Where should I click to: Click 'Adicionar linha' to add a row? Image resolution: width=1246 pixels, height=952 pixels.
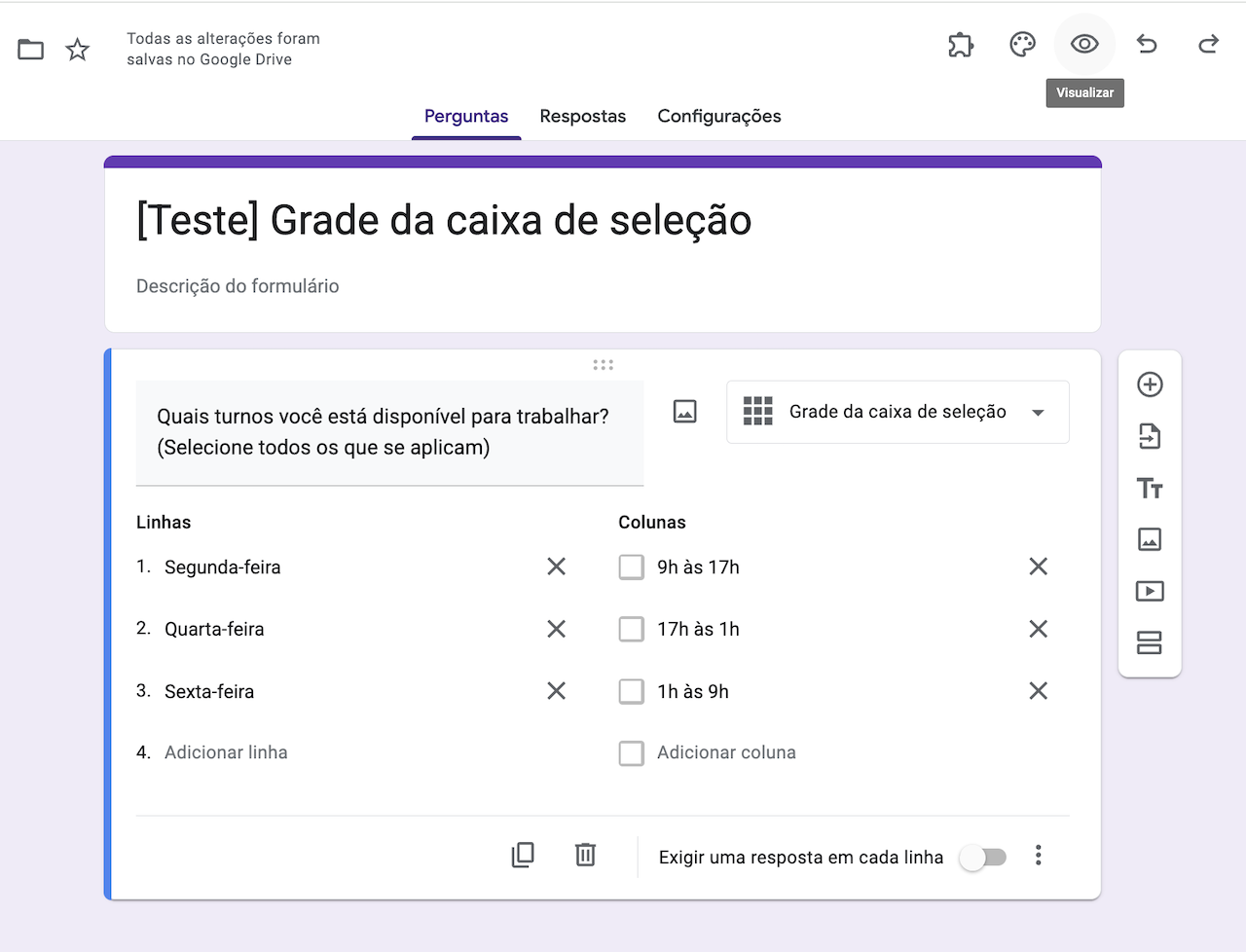click(x=226, y=752)
